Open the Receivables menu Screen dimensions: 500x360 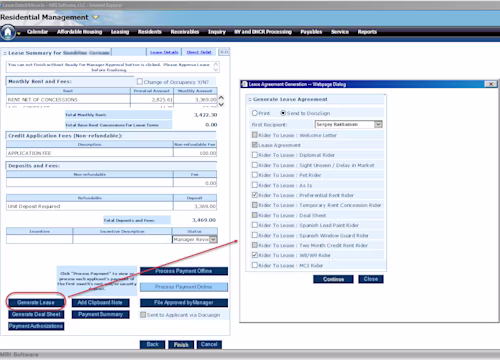[185, 32]
